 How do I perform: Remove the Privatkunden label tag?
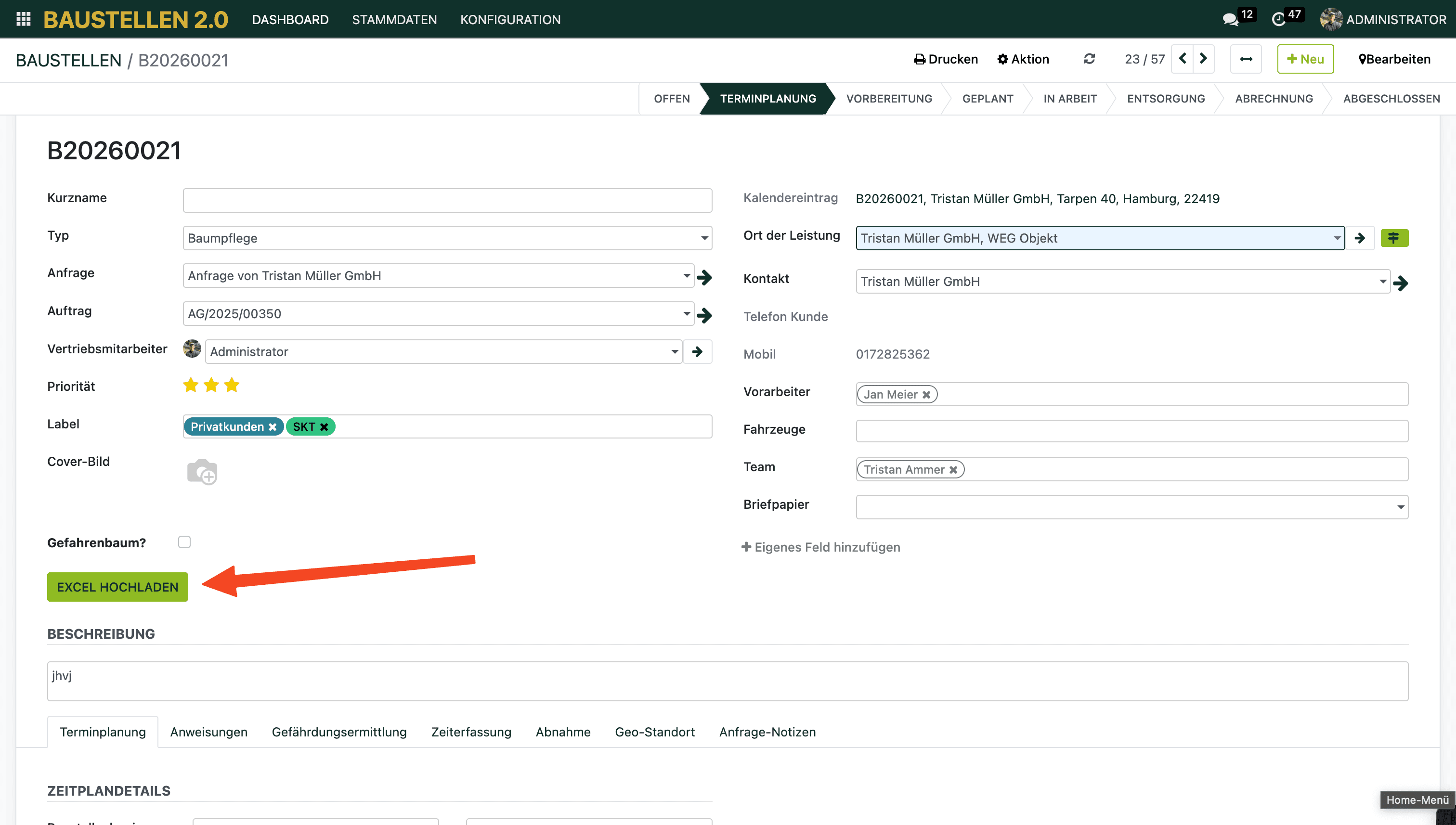click(x=273, y=426)
